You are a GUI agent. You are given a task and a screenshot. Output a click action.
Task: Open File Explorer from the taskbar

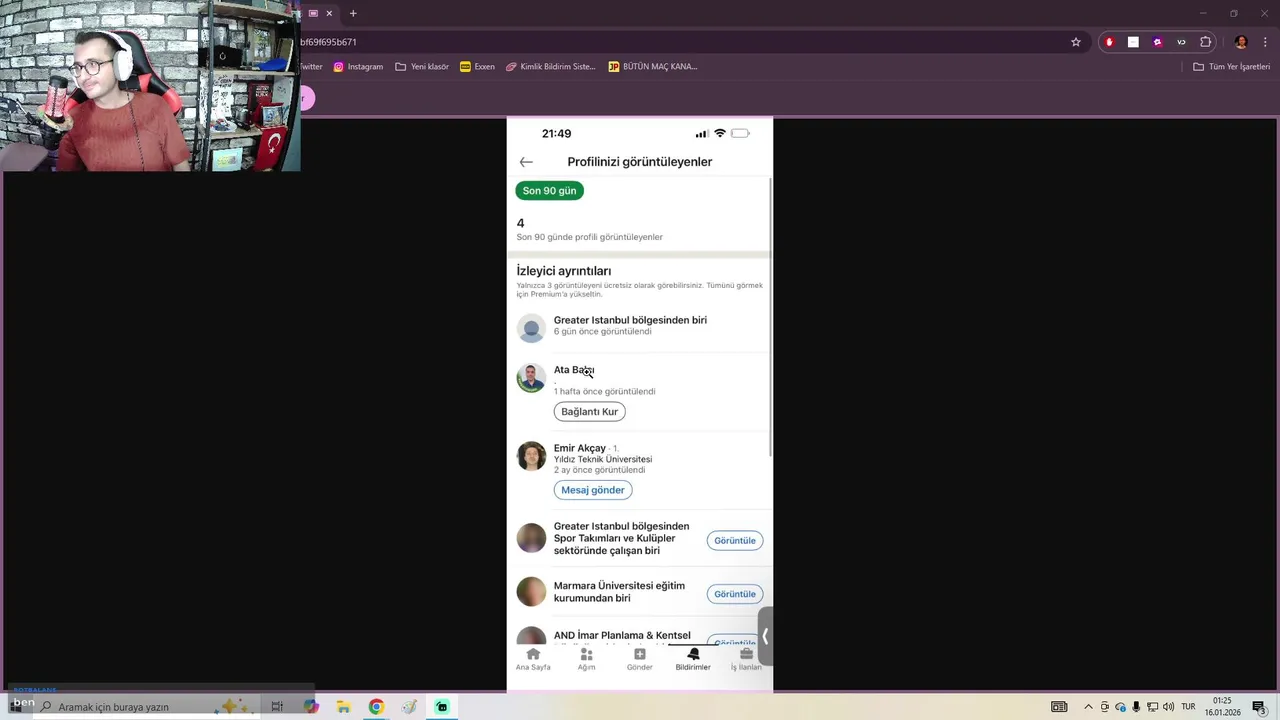pyautogui.click(x=343, y=707)
